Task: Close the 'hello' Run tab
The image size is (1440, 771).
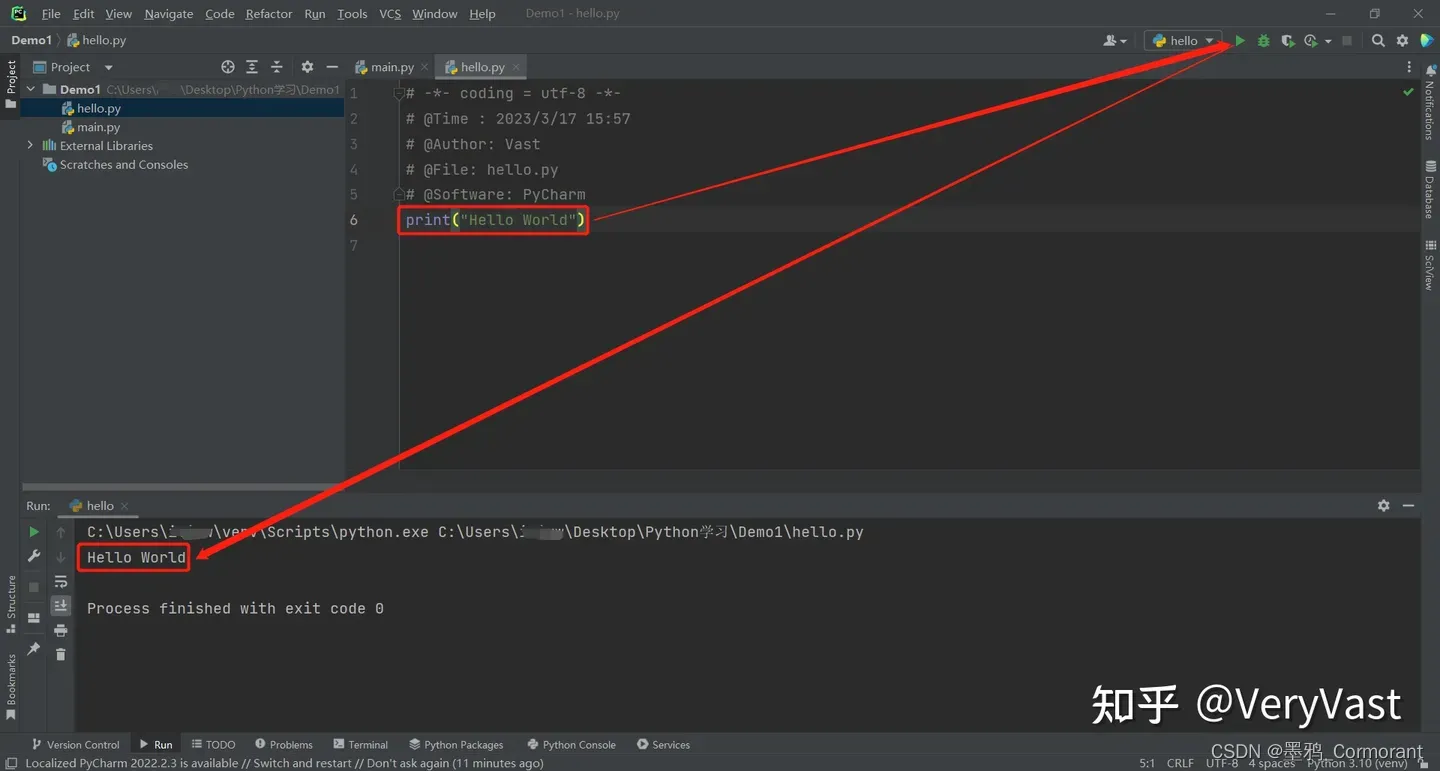Action: pos(123,506)
